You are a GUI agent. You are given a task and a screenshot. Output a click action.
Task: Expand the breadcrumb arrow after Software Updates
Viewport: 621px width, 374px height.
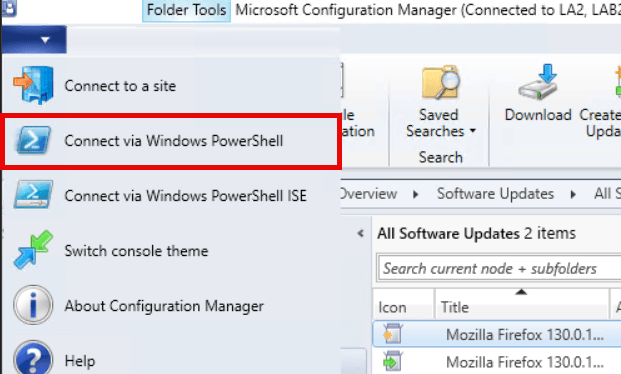pos(573,194)
